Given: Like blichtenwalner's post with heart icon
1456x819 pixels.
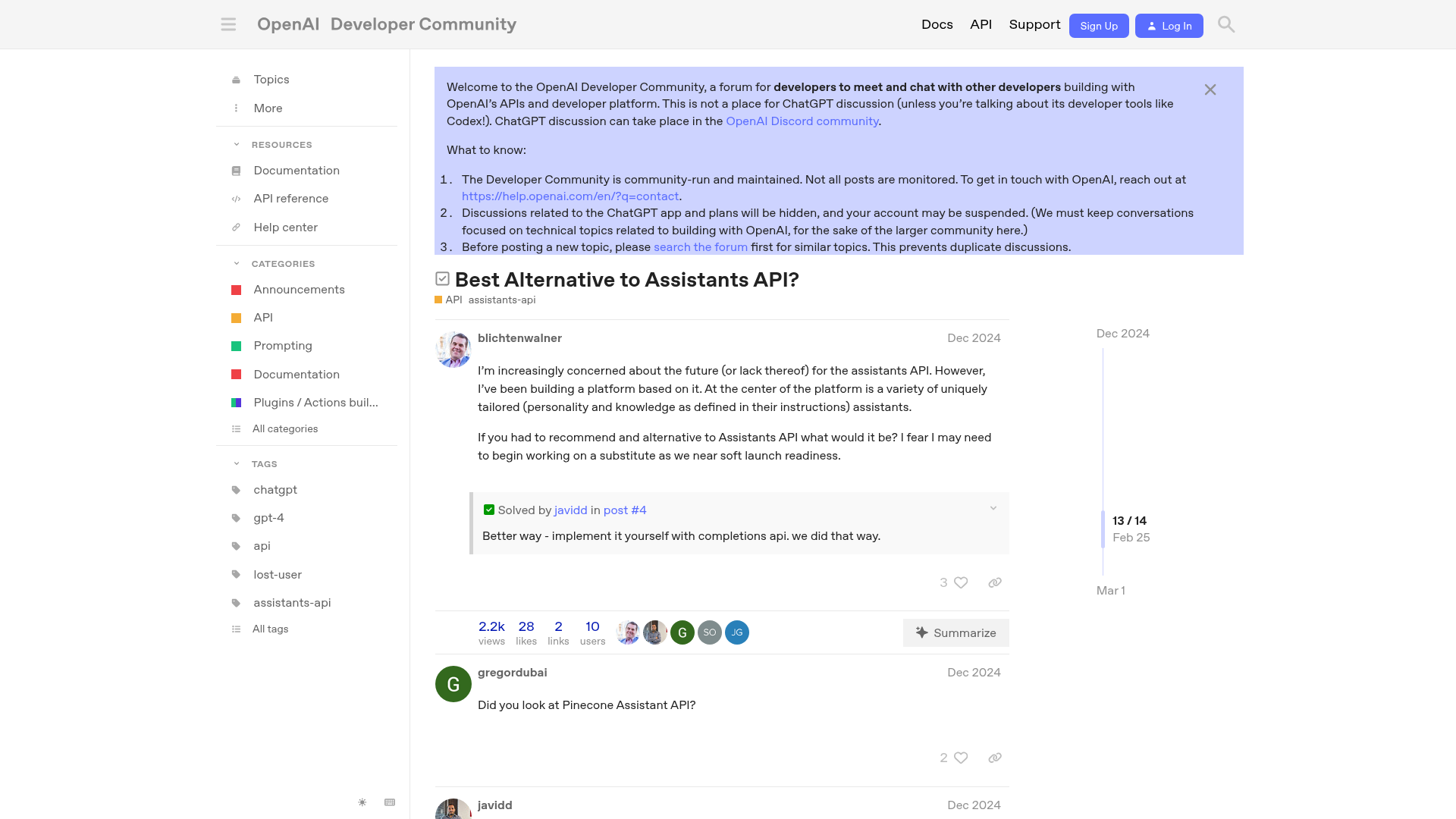Looking at the screenshot, I should (961, 582).
